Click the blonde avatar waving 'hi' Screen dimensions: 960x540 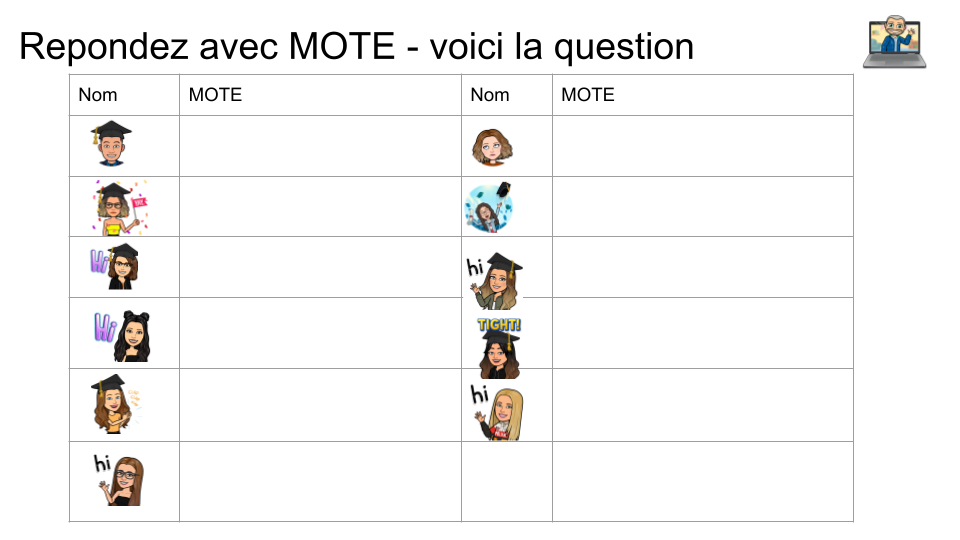point(498,412)
